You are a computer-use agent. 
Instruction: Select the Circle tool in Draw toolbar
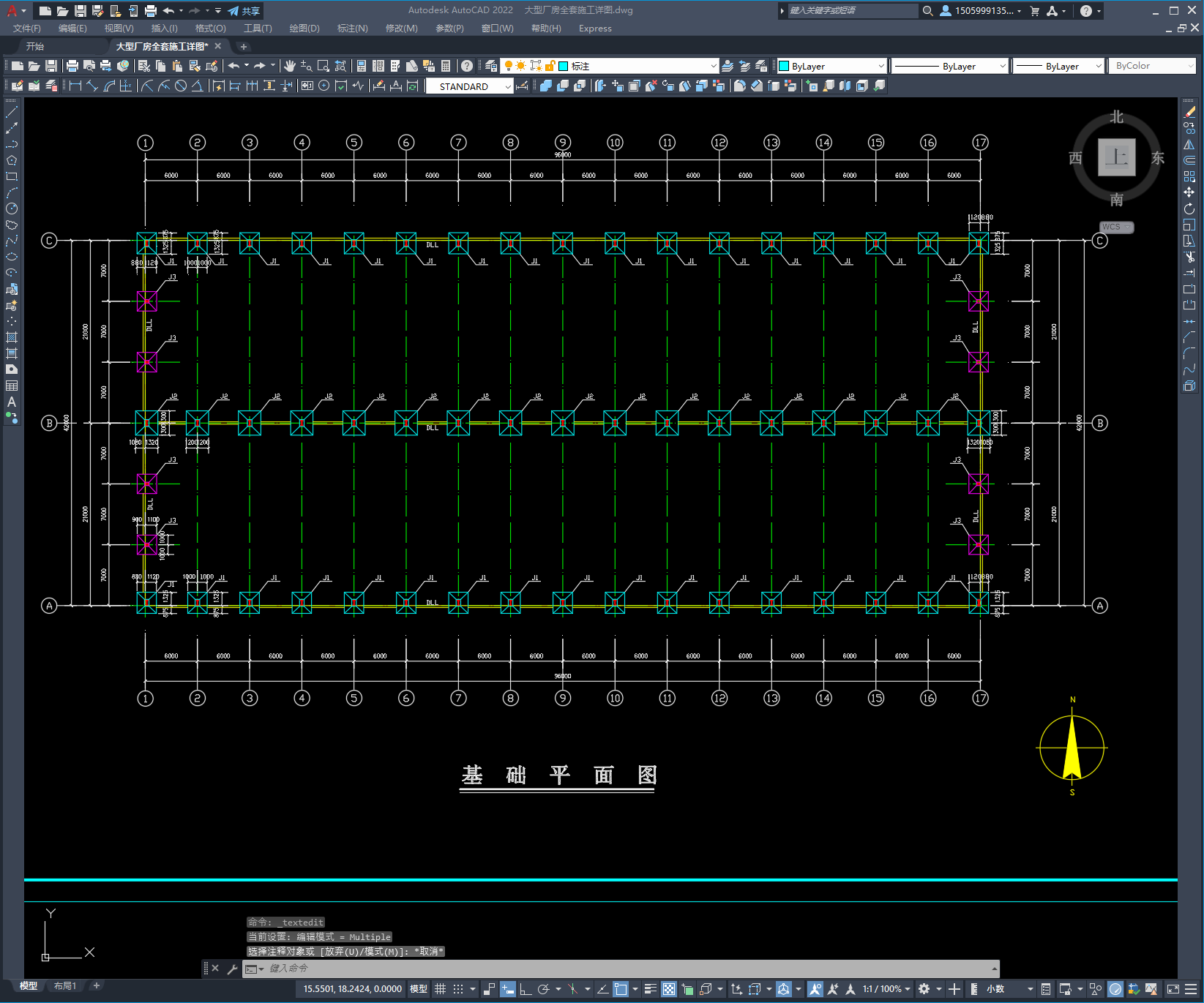tap(12, 209)
